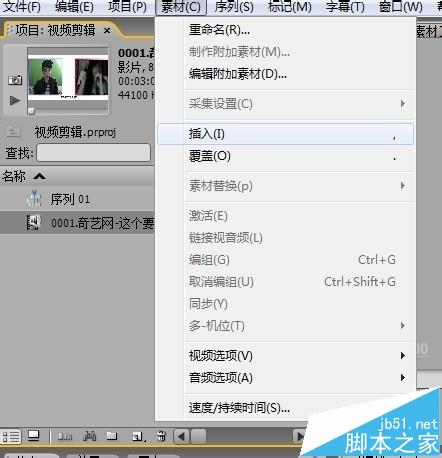Click the project panel grip icon beside 项目
Screen dimensions: 442x458
pos(10,31)
